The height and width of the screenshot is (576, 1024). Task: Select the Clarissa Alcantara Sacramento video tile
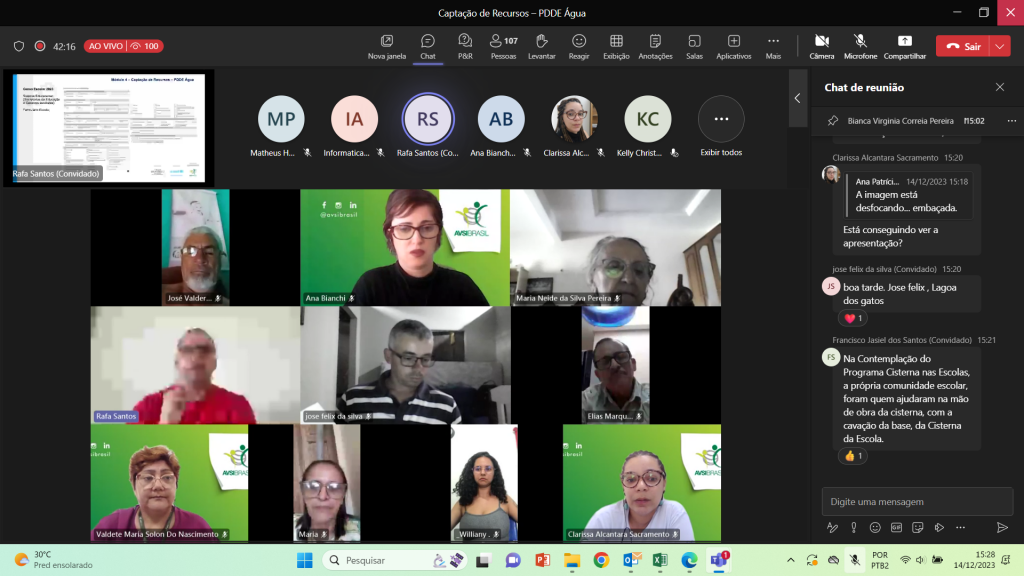[642, 483]
